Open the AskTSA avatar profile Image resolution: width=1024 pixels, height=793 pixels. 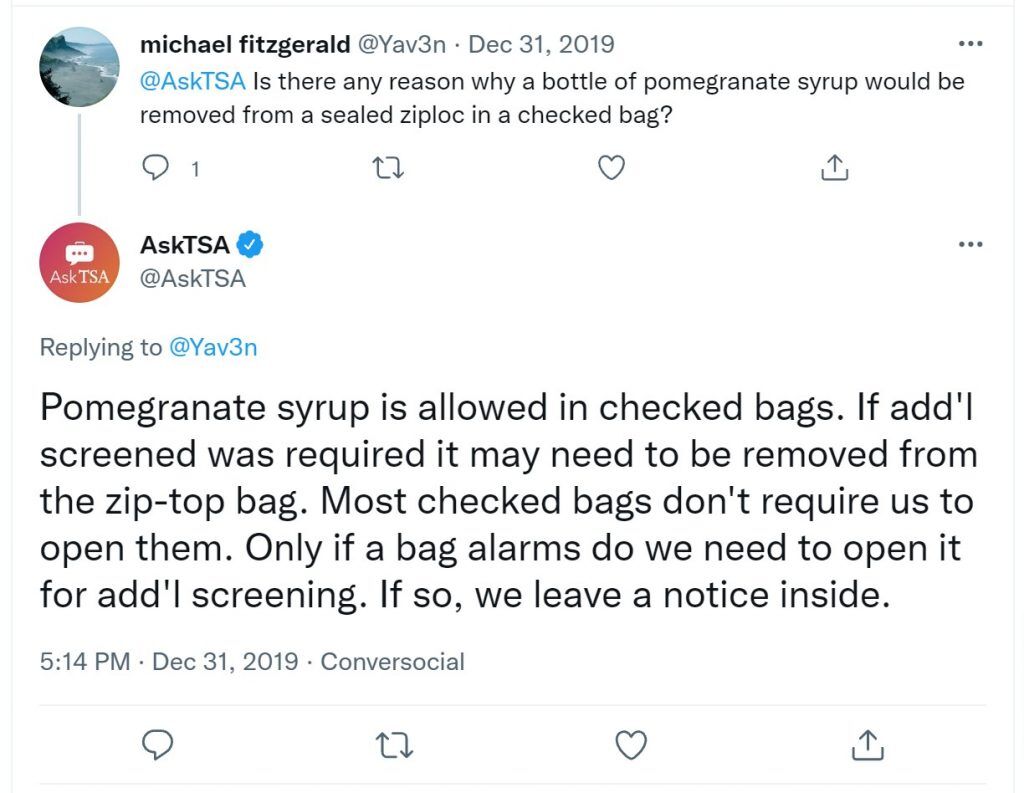point(79,262)
